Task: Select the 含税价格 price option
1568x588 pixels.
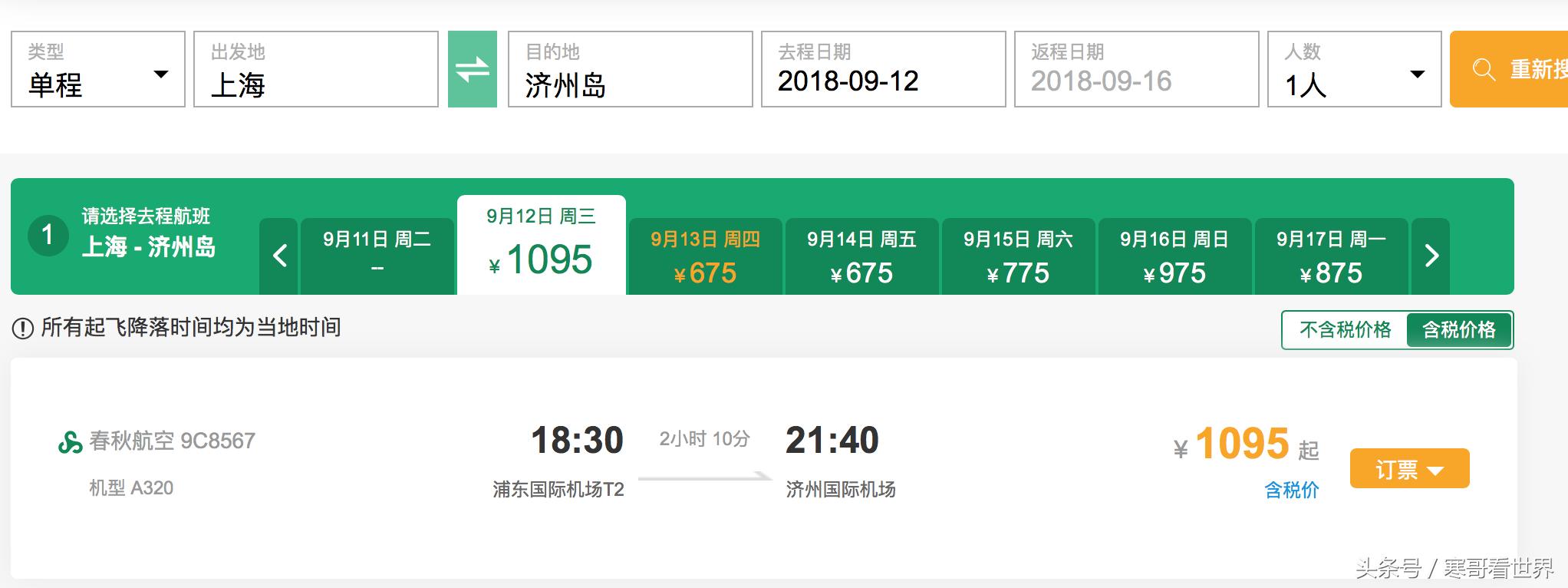Action: [x=1458, y=330]
